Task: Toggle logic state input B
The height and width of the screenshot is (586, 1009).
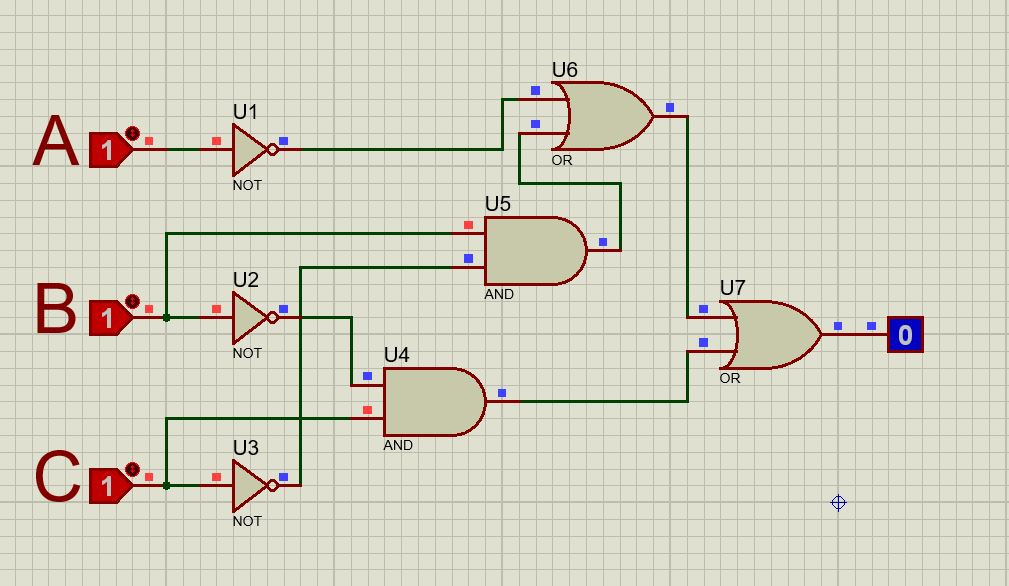Action: [x=111, y=318]
